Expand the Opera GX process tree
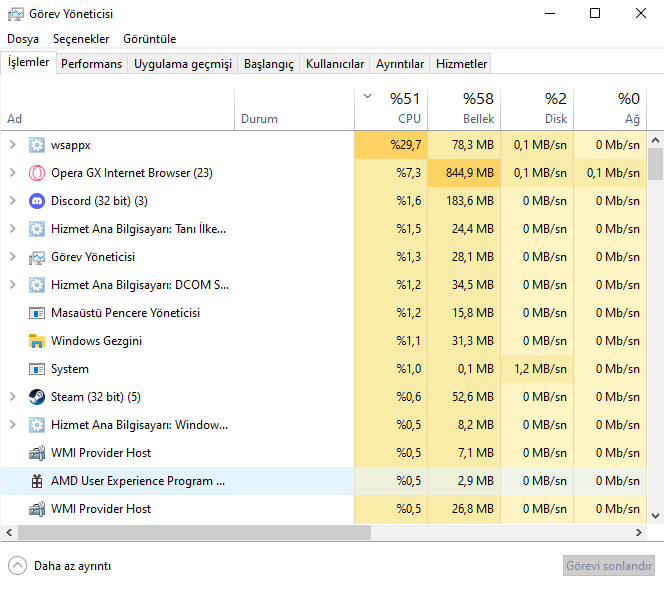 pos(12,173)
